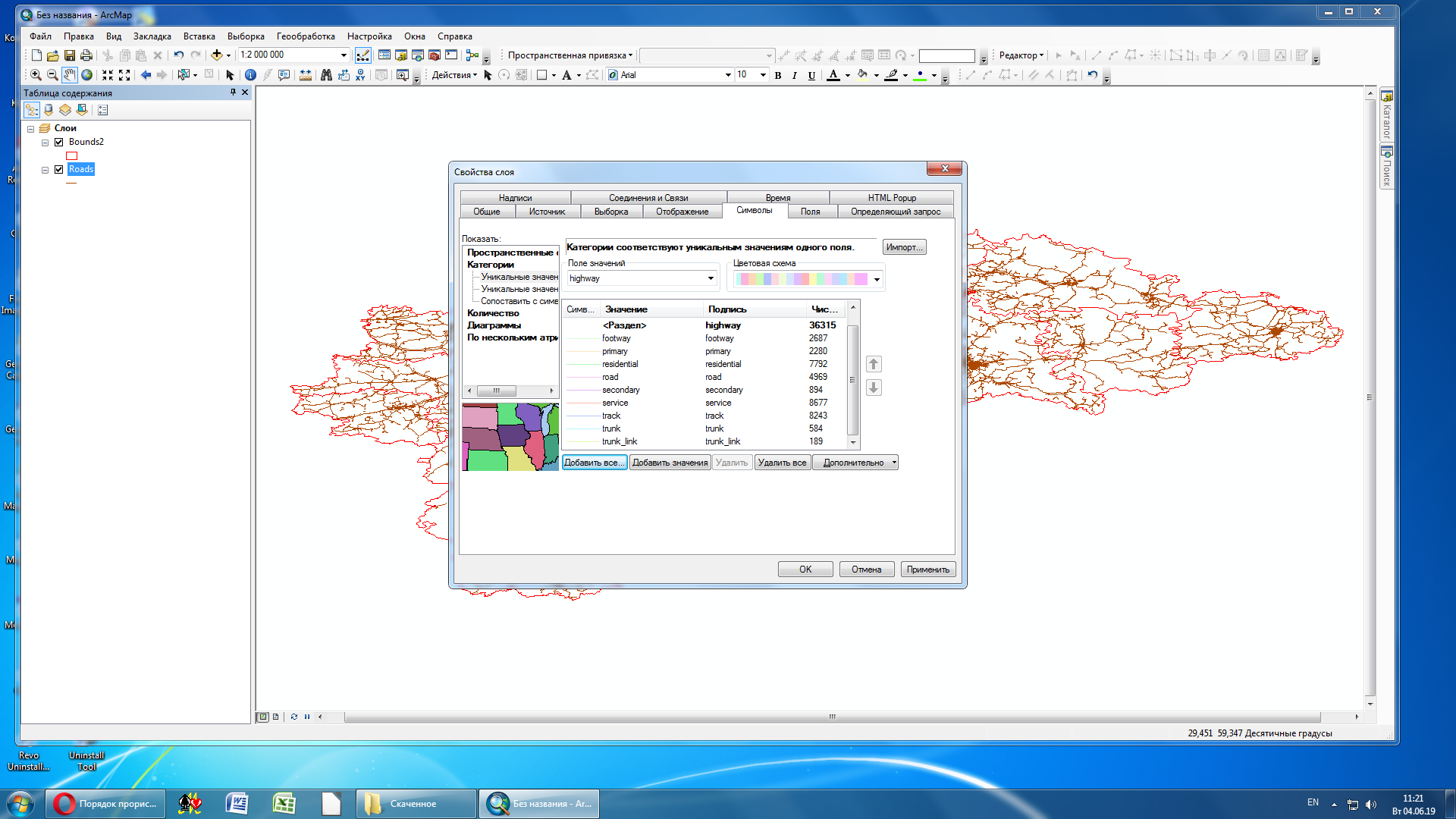Open the highlighted highway value field dropdown
The height and width of the screenshot is (819, 1456).
tap(711, 278)
